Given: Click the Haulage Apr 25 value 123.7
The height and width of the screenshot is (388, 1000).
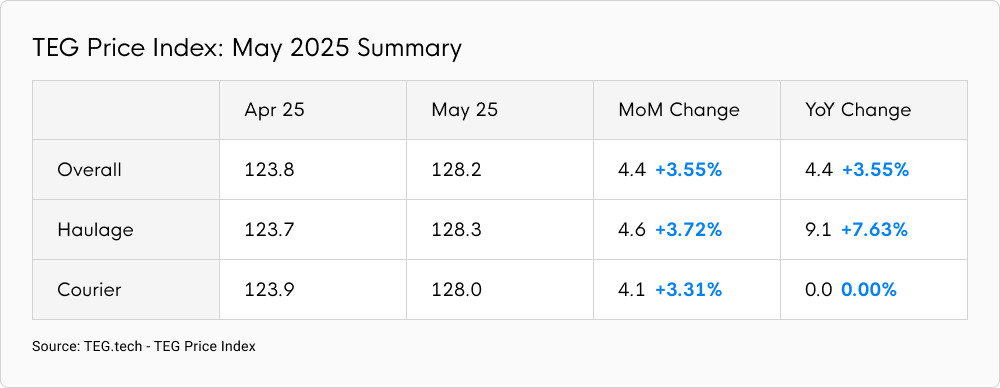Looking at the screenshot, I should coord(269,230).
